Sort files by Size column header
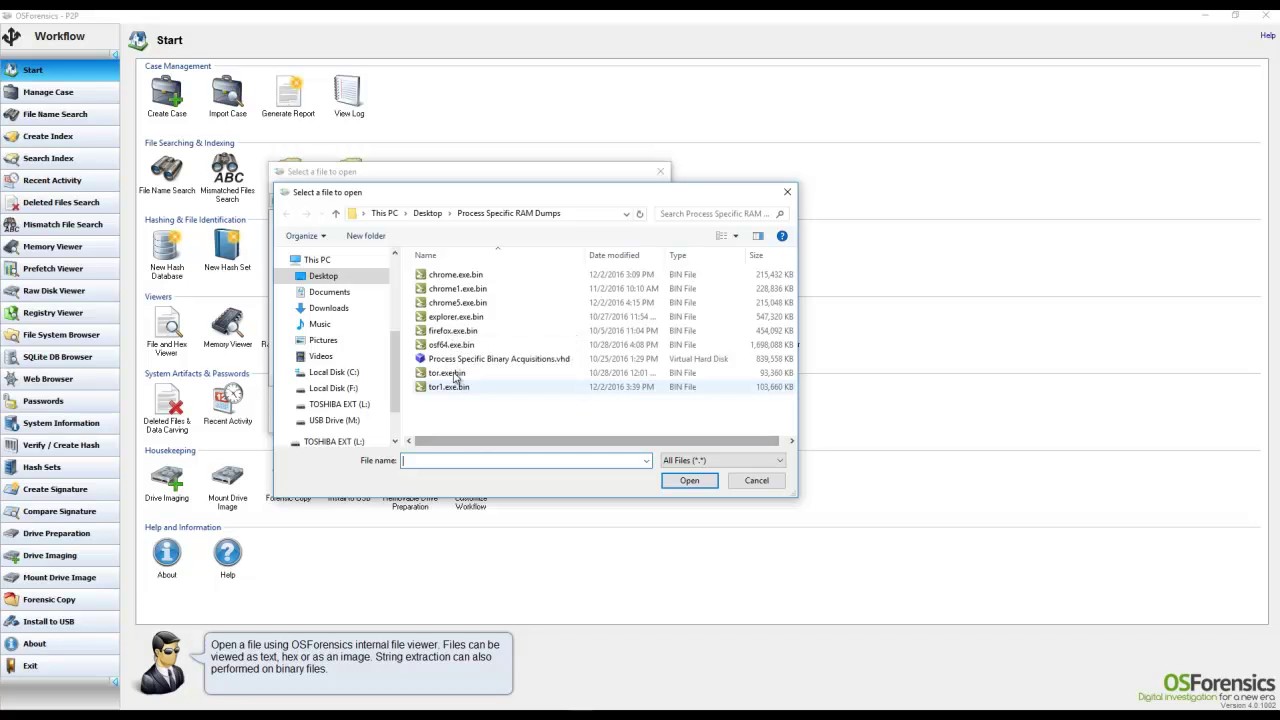The image size is (1280, 720). (756, 255)
